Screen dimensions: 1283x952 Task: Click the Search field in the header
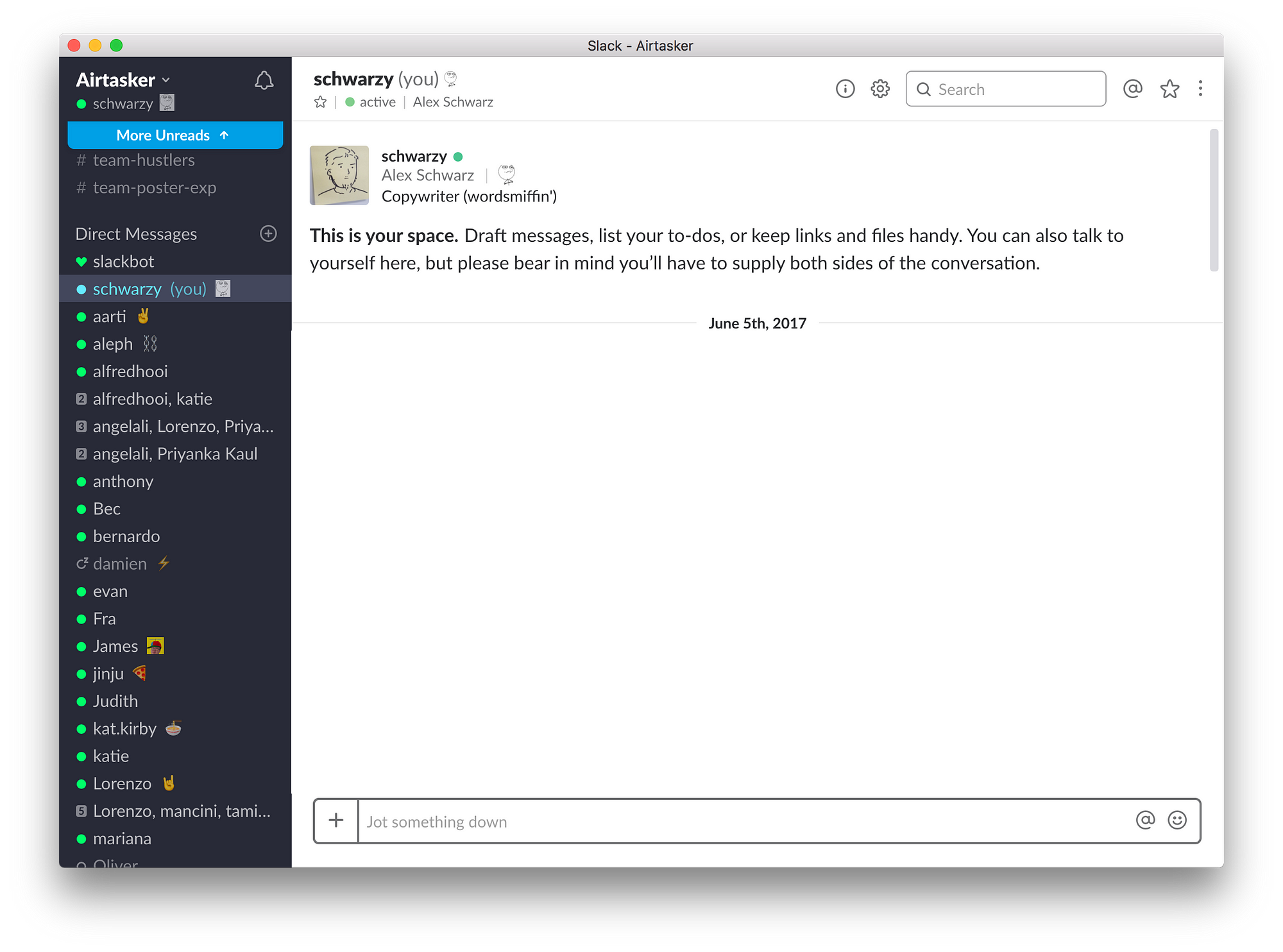[x=1005, y=89]
